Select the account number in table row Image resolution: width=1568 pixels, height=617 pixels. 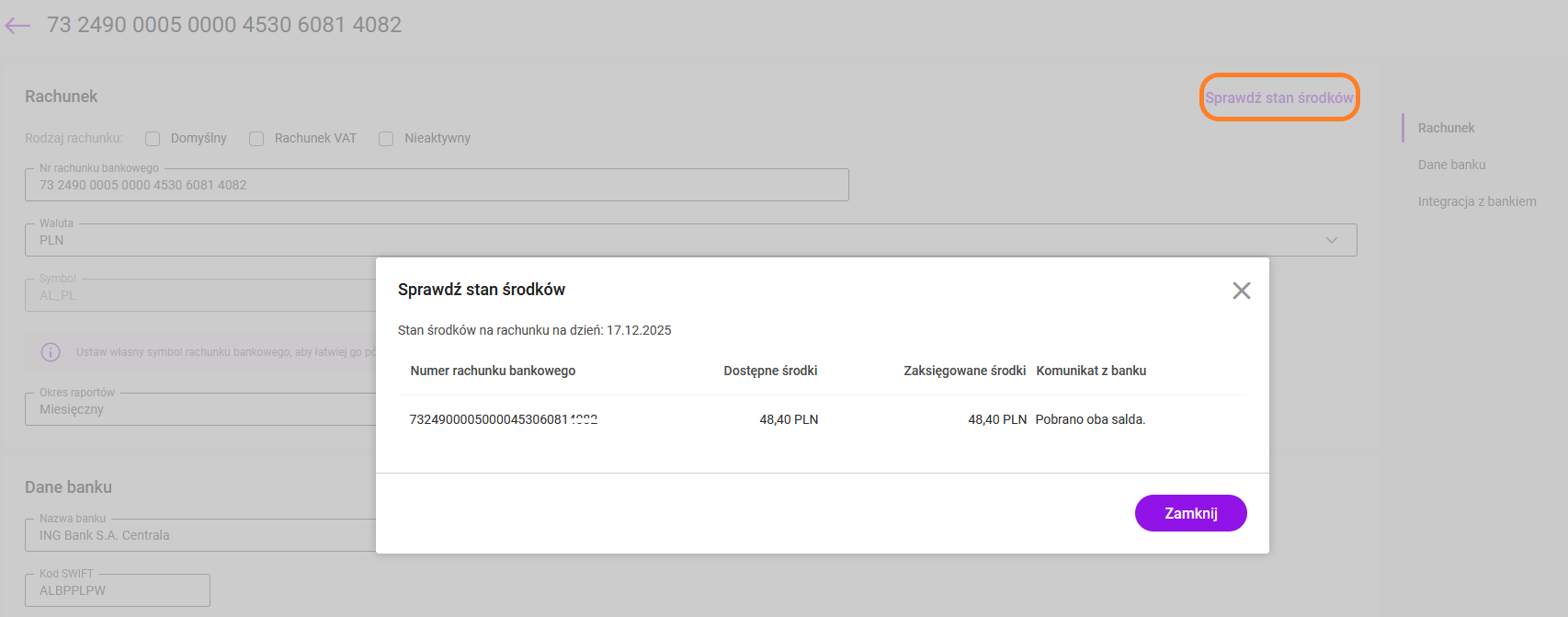tap(502, 419)
